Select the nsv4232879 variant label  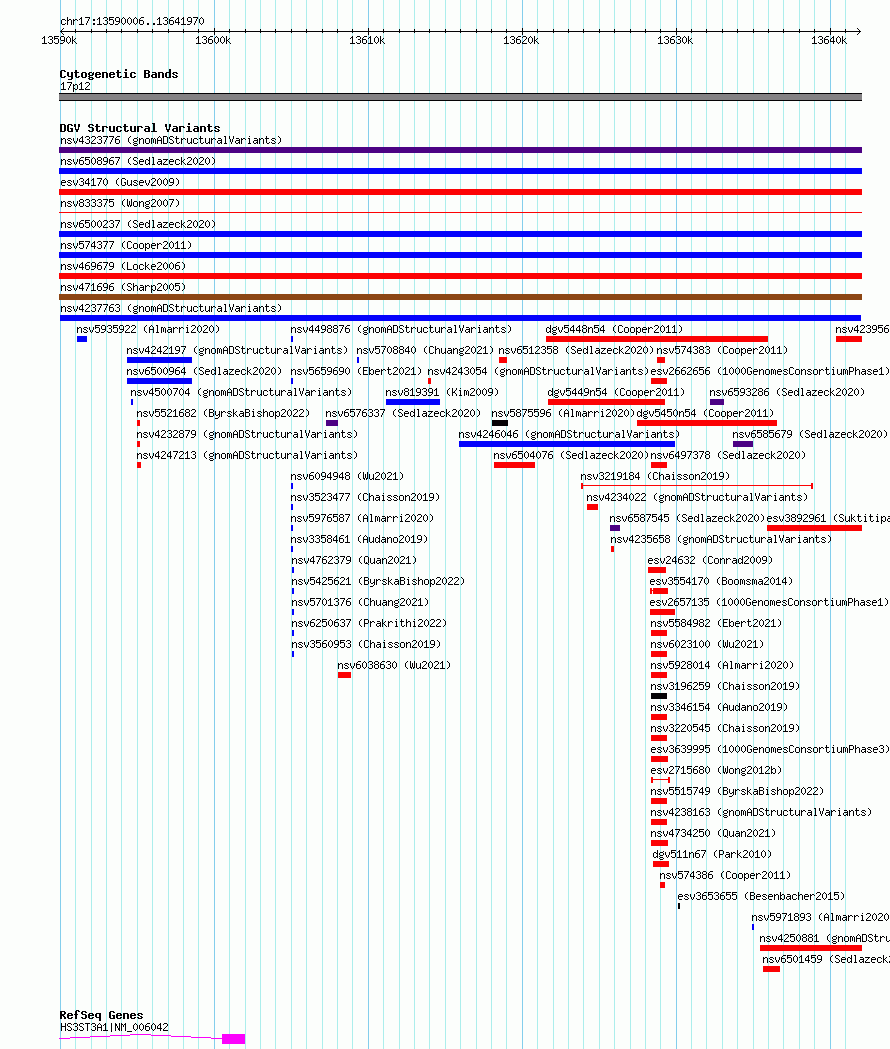[x=247, y=434]
